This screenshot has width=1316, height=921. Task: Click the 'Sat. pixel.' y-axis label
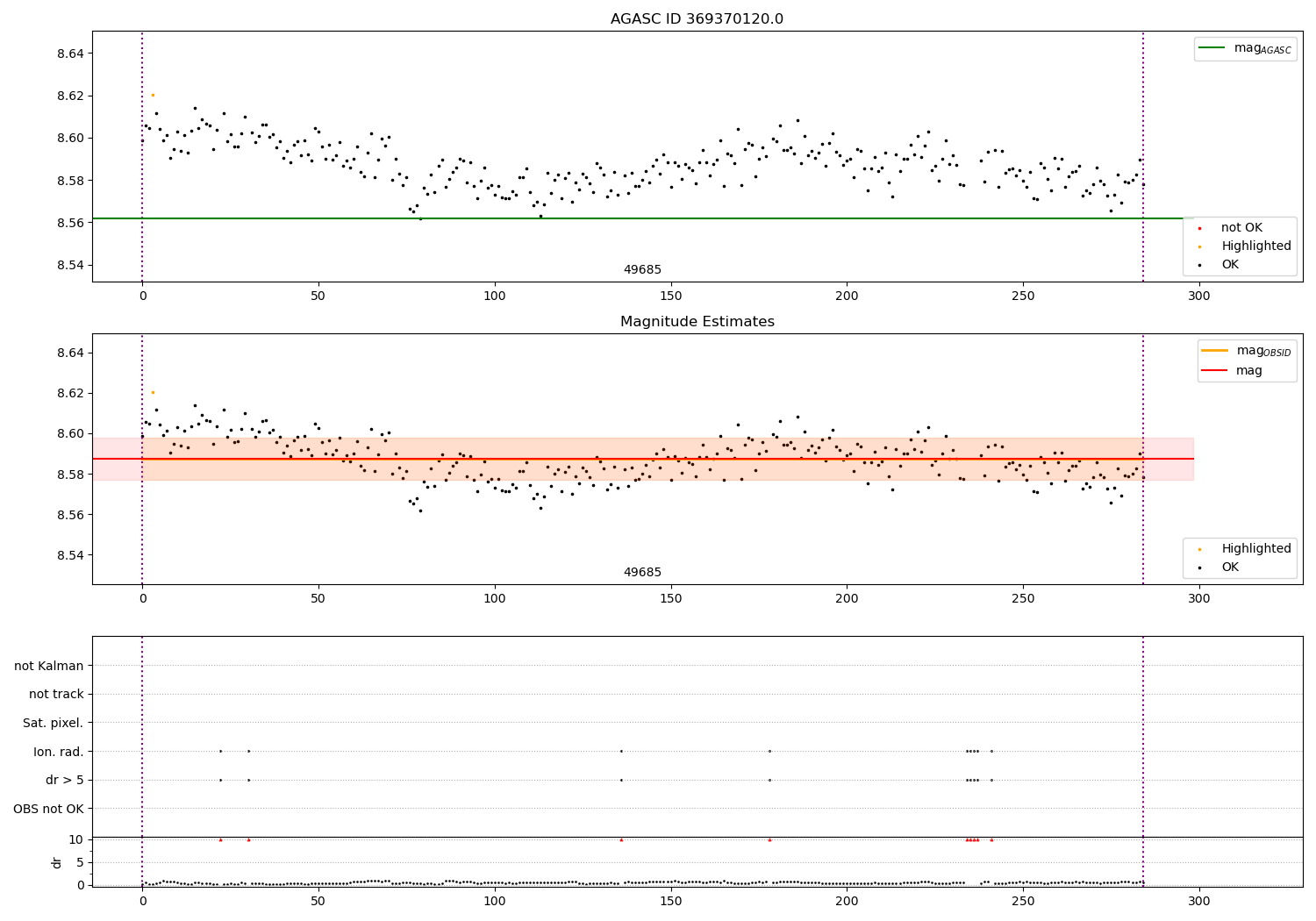(54, 724)
